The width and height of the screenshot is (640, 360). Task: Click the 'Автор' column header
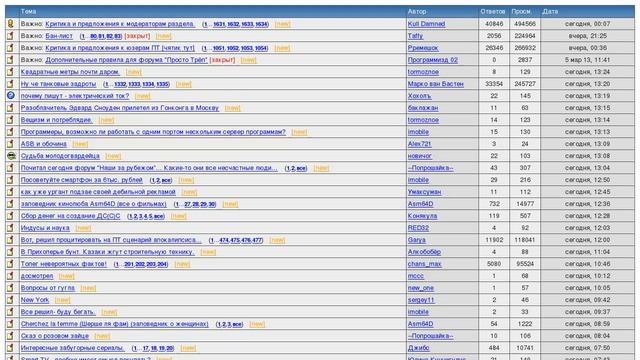tap(417, 11)
